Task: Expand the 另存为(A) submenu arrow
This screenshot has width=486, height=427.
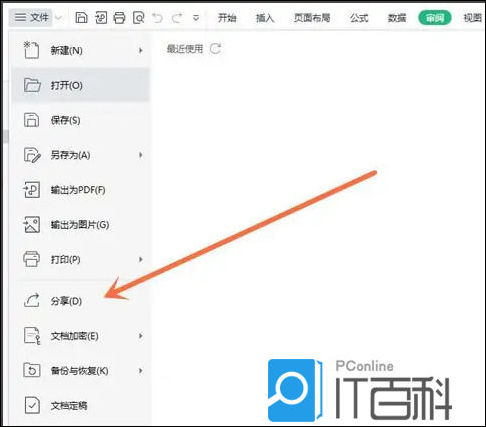Action: coord(141,155)
